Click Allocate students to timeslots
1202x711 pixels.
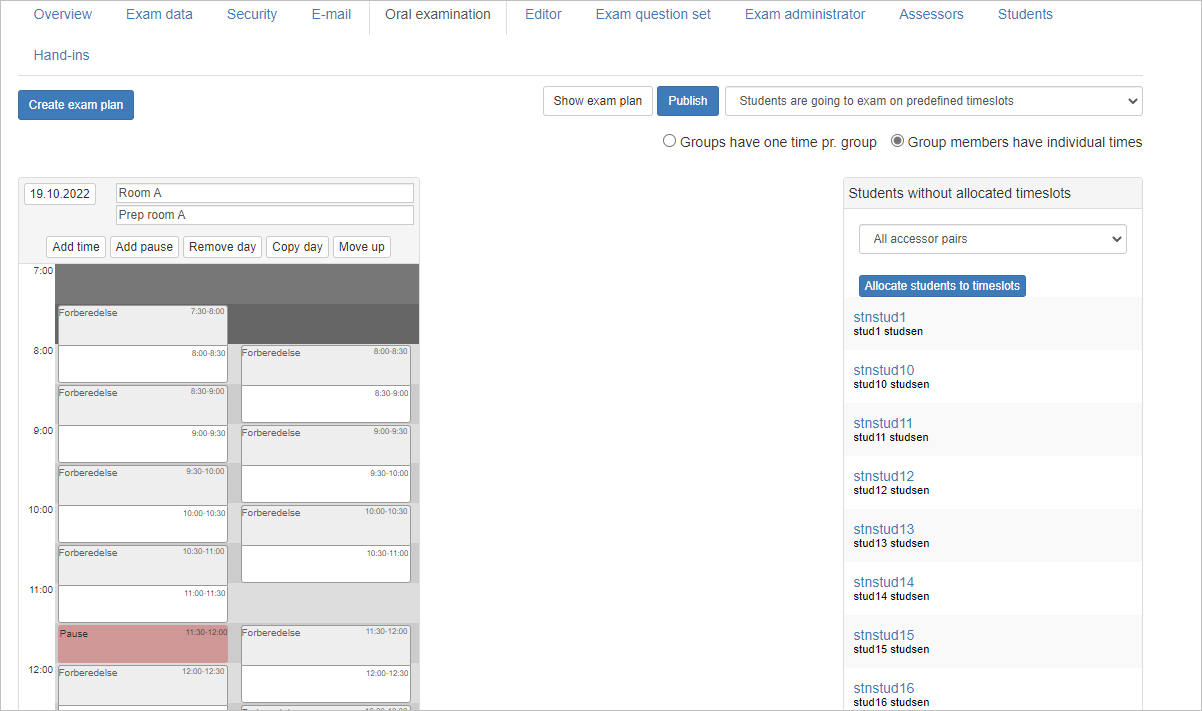(x=942, y=286)
